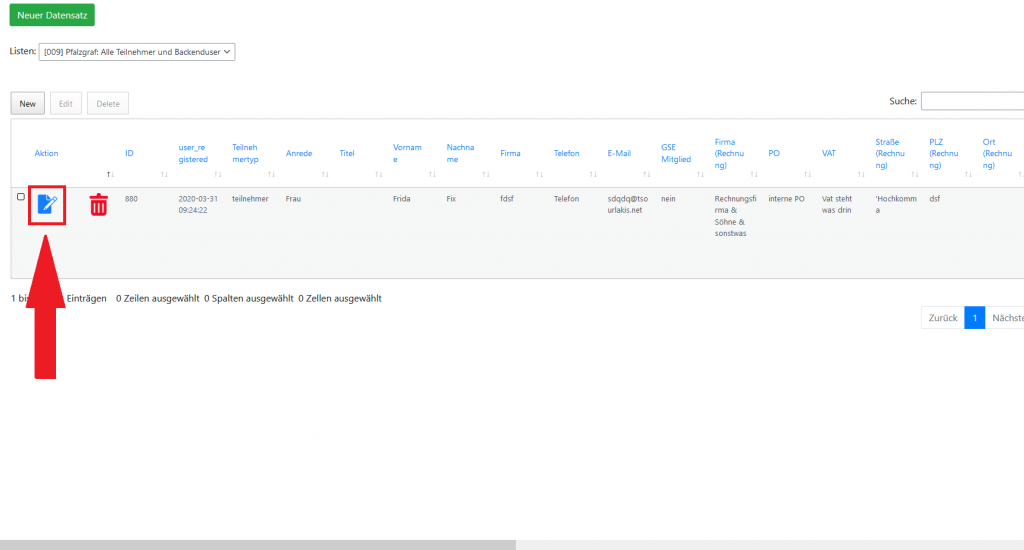Screen dimensions: 1024x550
Task: Sort by the user_registered column header
Action: tap(193, 153)
